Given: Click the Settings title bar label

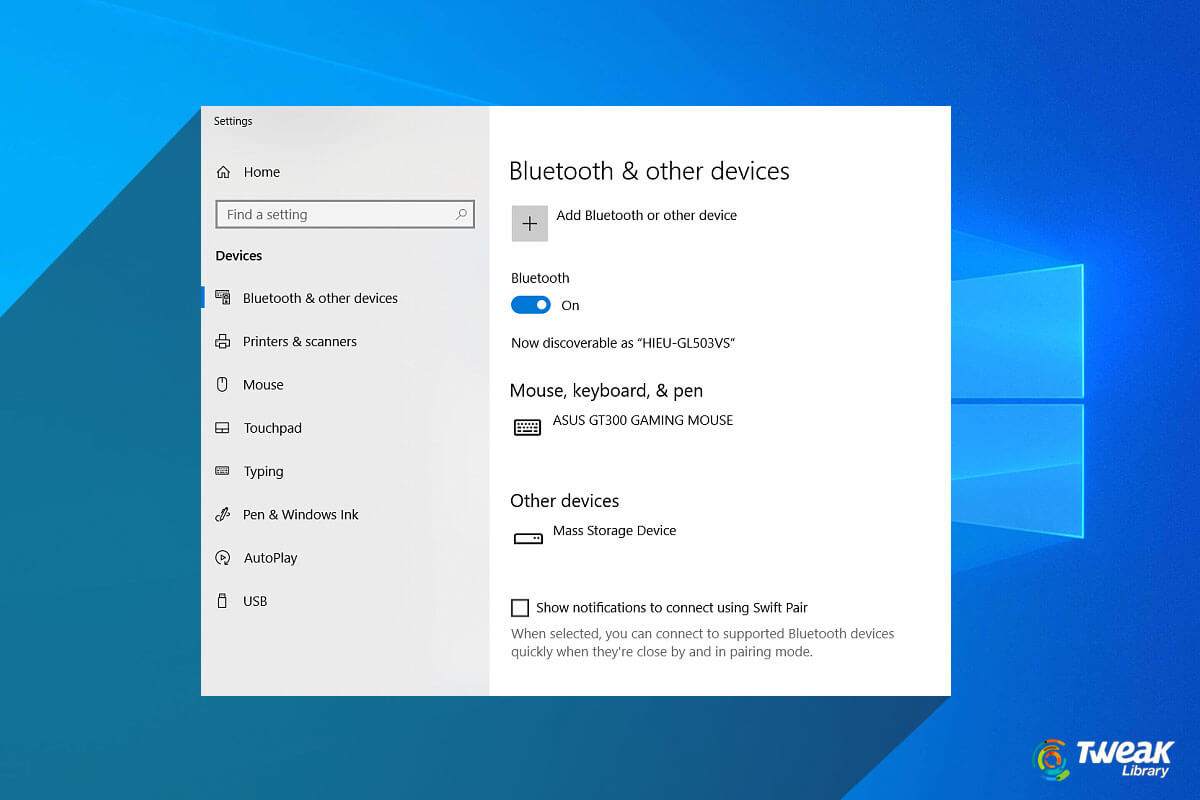Looking at the screenshot, I should pos(232,121).
